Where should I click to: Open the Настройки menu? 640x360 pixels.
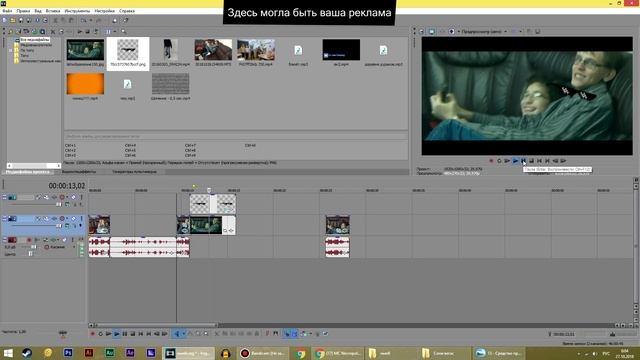pyautogui.click(x=104, y=11)
